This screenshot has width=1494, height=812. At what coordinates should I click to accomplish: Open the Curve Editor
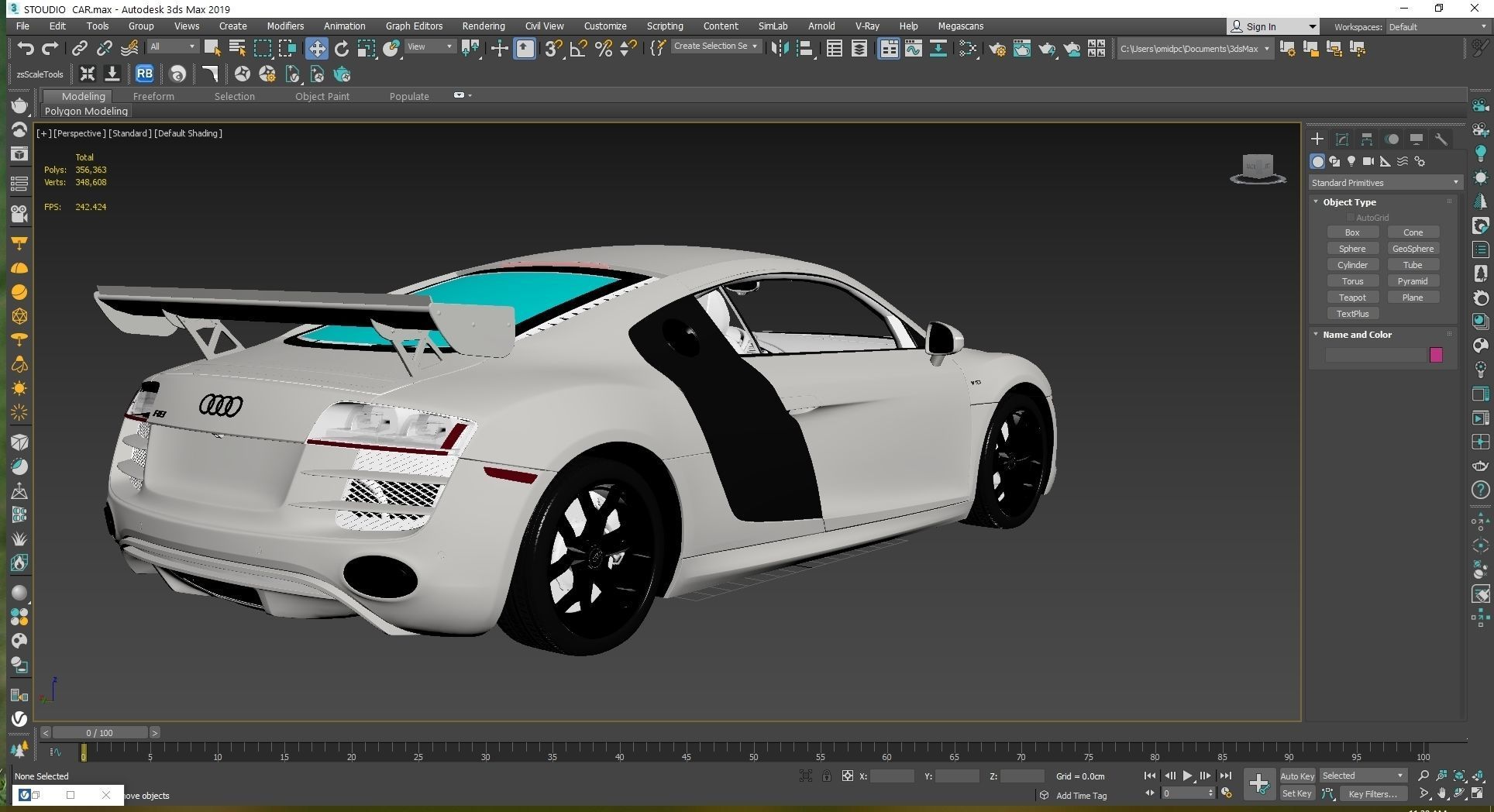pyautogui.click(x=914, y=49)
